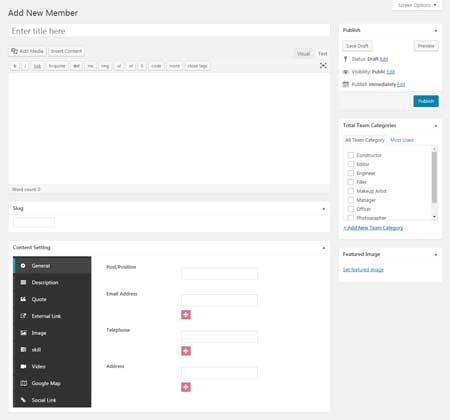Viewport: 450px width, 420px height.
Task: Open distraction-free writing mode icon
Action: 323,66
